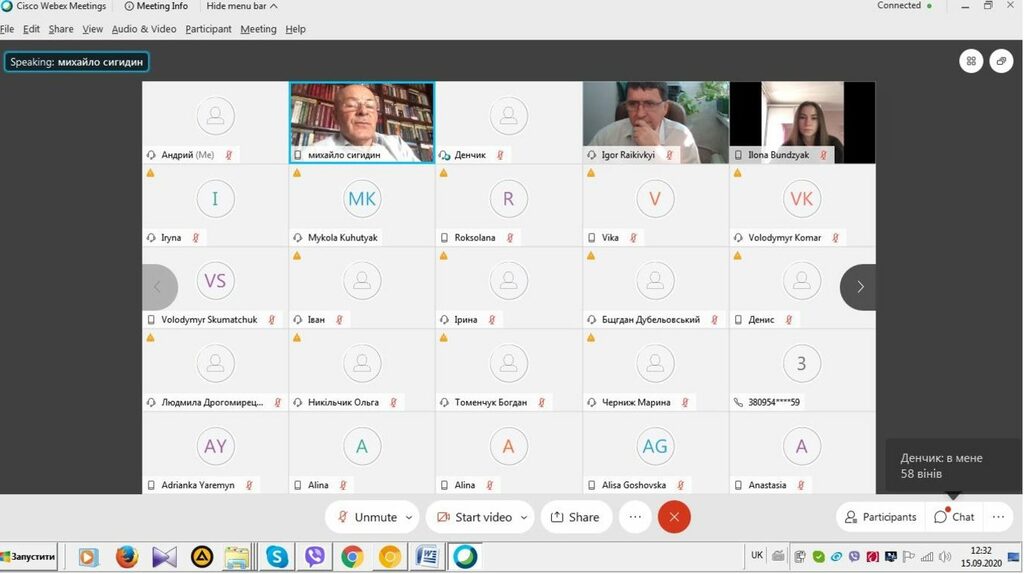Open Firefox from the taskbar

pos(126,557)
